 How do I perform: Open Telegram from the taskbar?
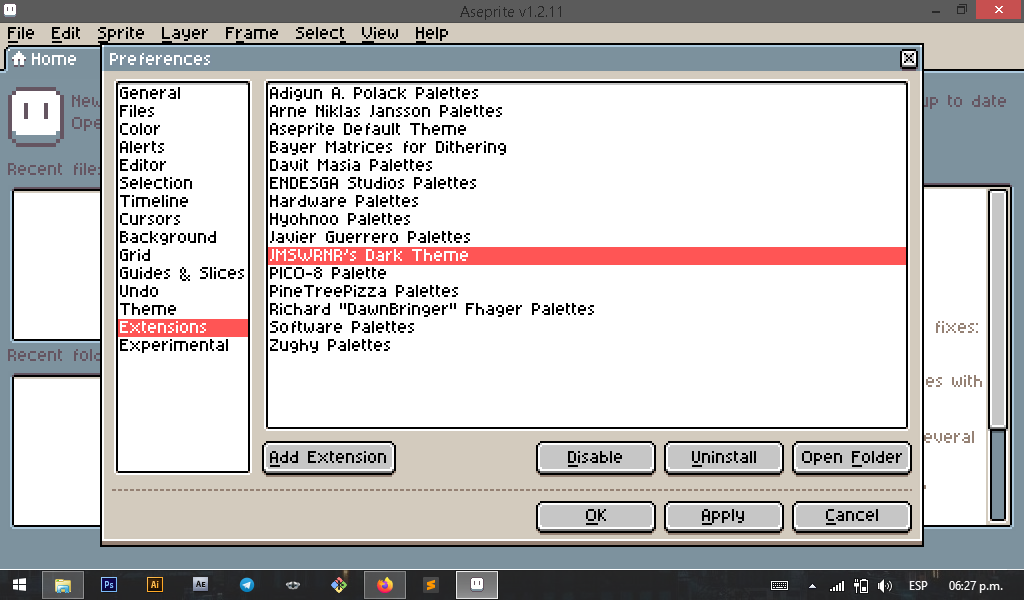coord(247,585)
